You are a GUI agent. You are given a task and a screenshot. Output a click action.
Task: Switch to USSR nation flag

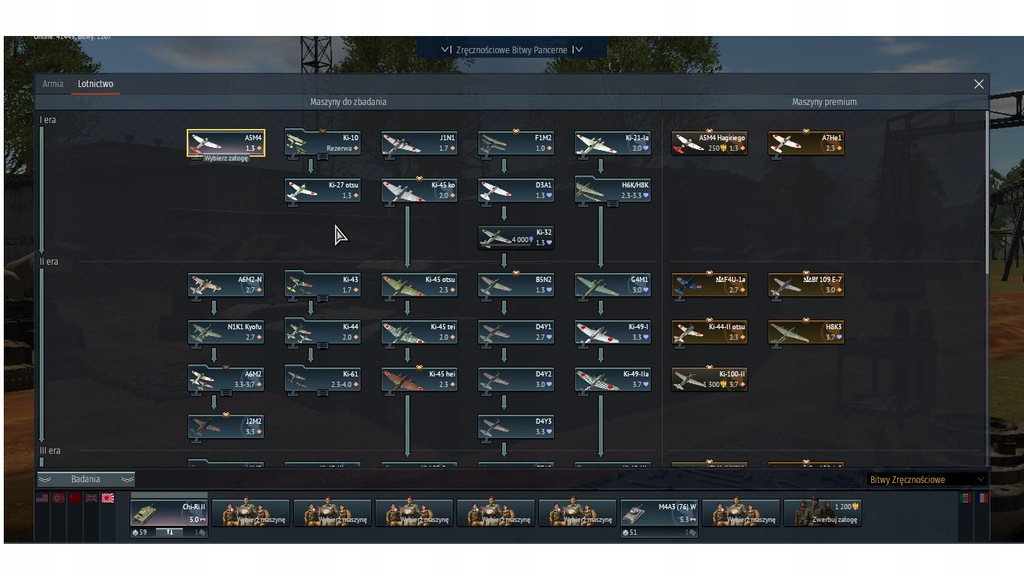[x=75, y=498]
